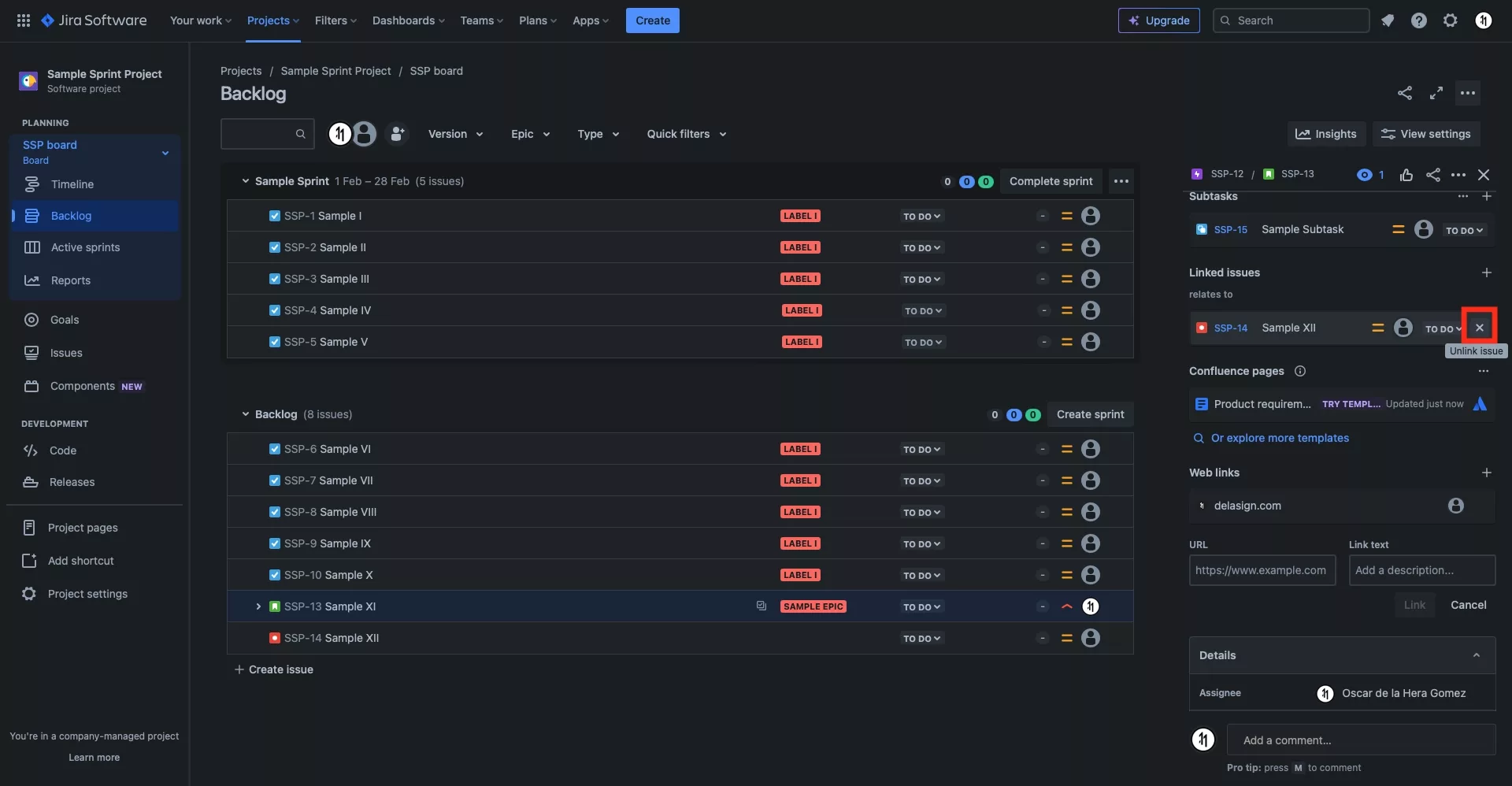Screen dimensions: 1512x786
Task: Open SSP-12 breadcrumb link in panel
Action: coord(1227,174)
